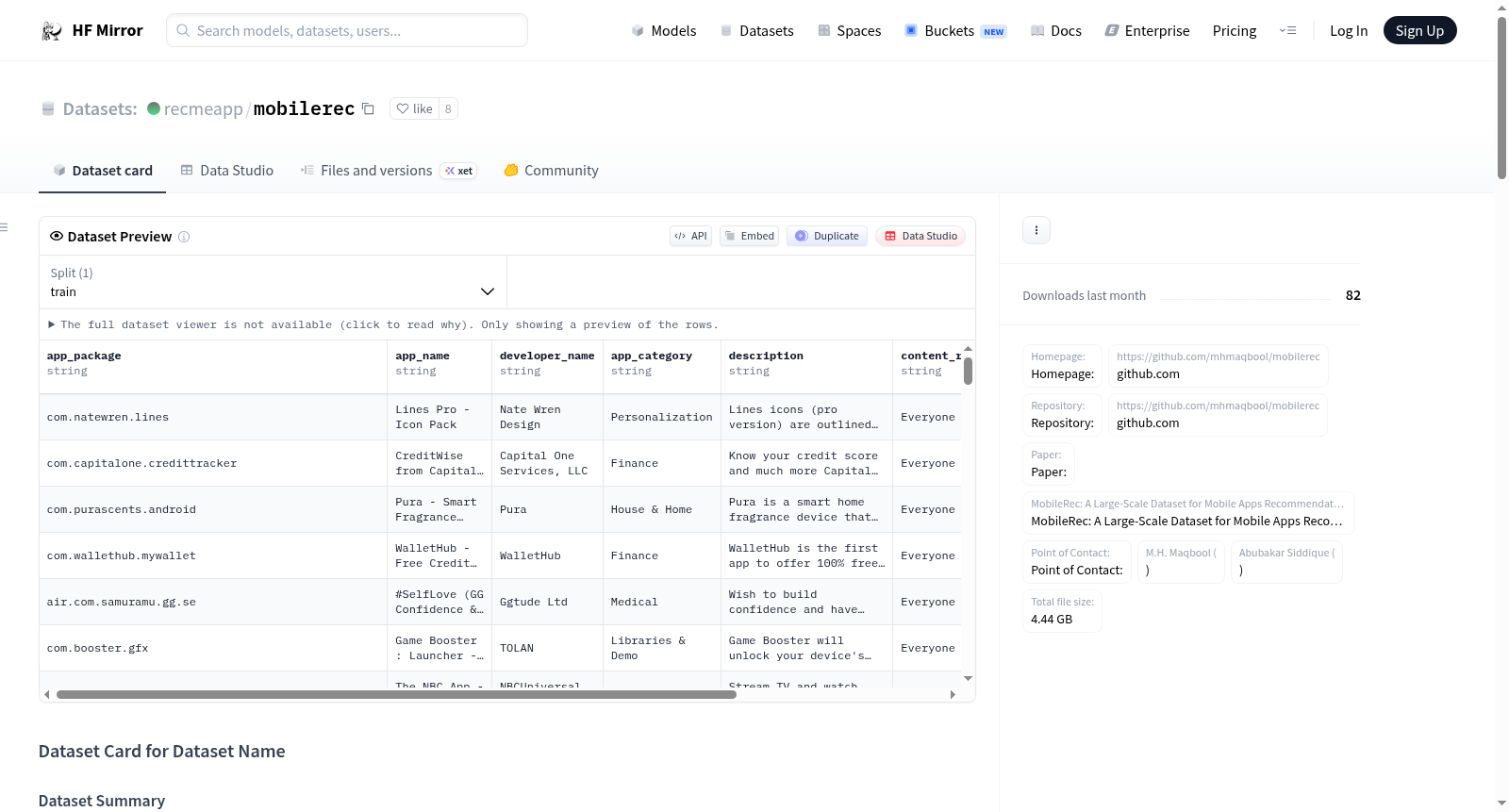Image resolution: width=1509 pixels, height=812 pixels.
Task: Toggle the left sidebar collapse icon
Action: pyautogui.click(x=5, y=227)
